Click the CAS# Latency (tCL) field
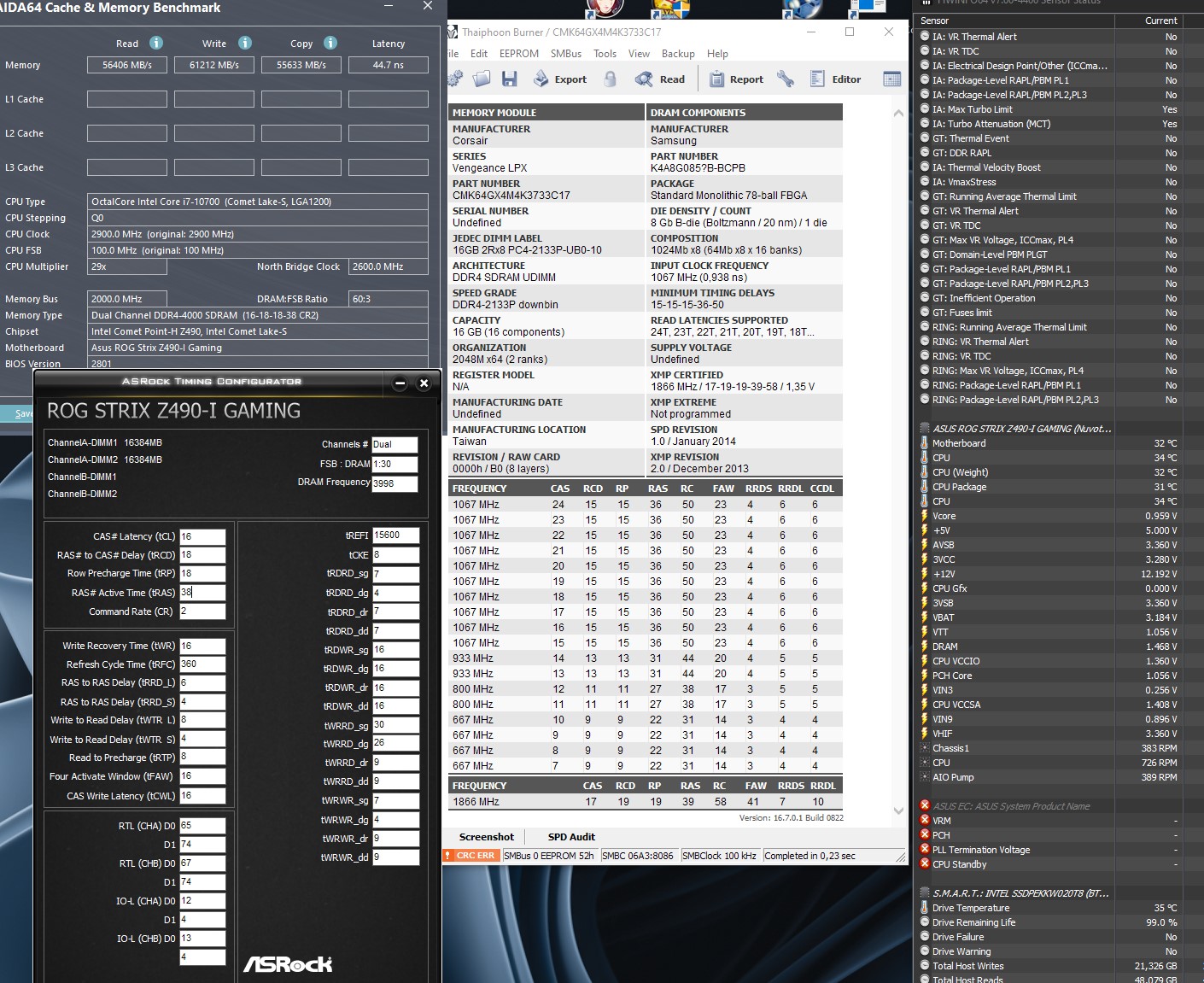Image resolution: width=1204 pixels, height=983 pixels. point(202,536)
